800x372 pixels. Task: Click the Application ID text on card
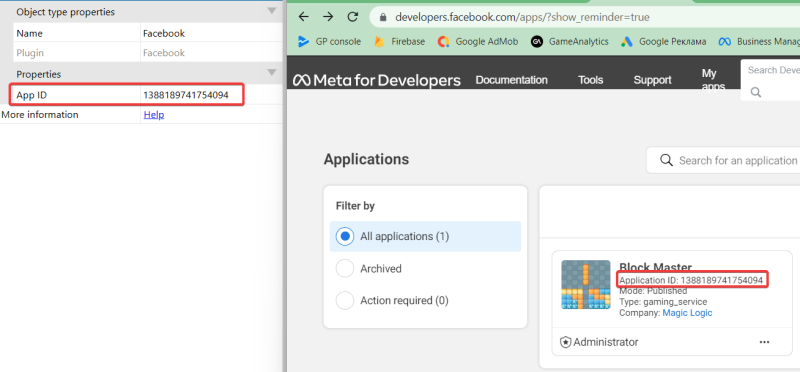tap(691, 280)
